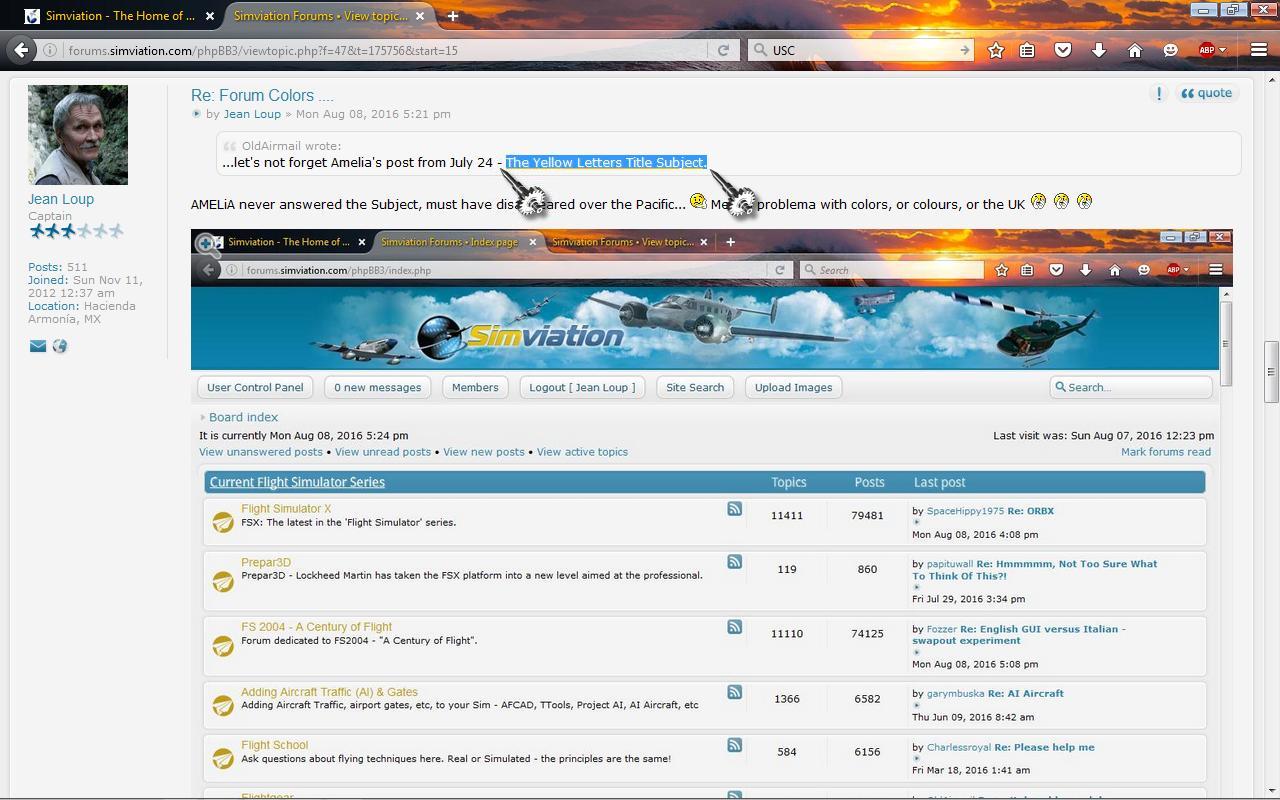The height and width of the screenshot is (800, 1280).
Task: Go to the home page via house icon
Action: pos(1135,50)
